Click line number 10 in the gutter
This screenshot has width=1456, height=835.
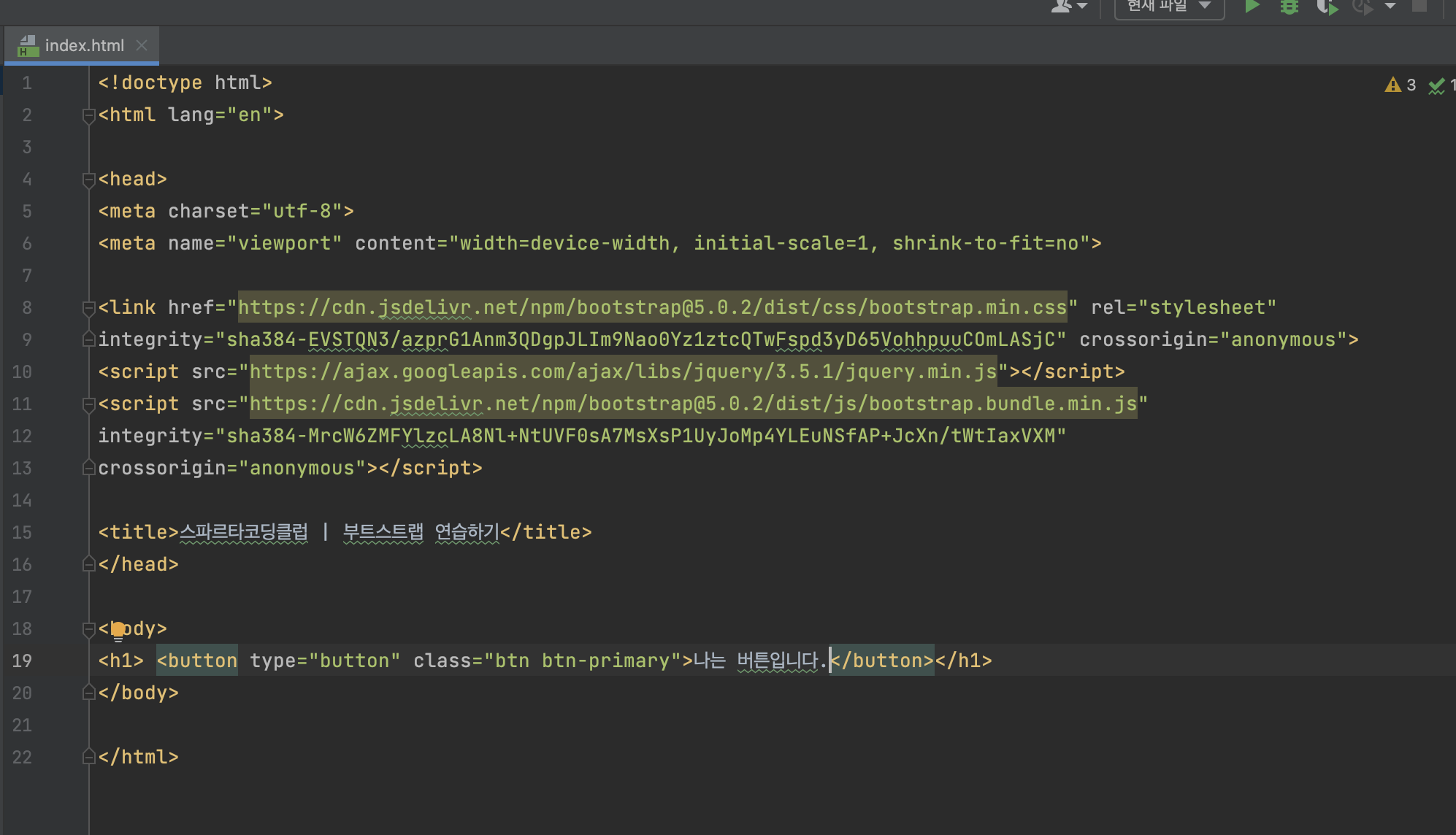pyautogui.click(x=22, y=372)
